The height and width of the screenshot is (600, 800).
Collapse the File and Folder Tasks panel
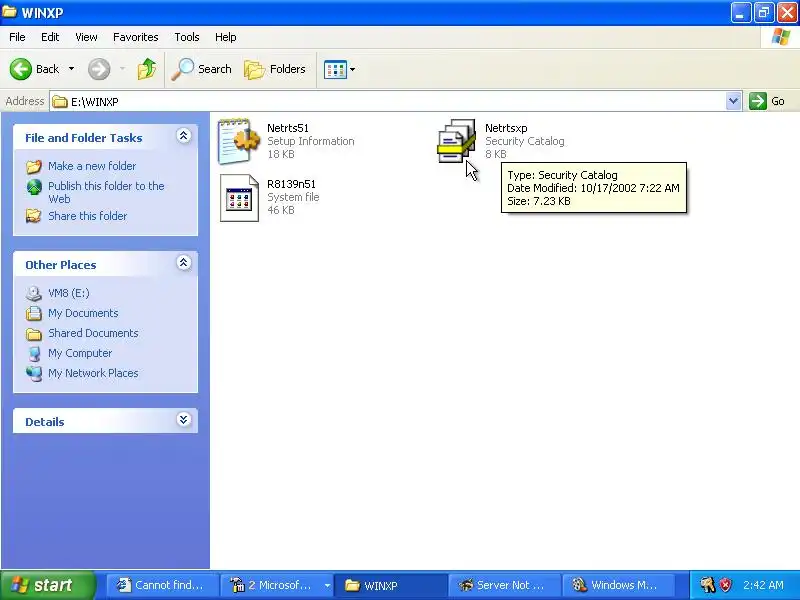pos(184,136)
